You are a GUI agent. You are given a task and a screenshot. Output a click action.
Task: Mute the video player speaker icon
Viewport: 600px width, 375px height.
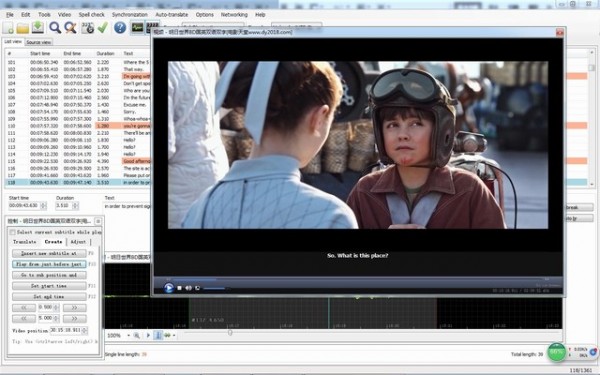coord(188,288)
